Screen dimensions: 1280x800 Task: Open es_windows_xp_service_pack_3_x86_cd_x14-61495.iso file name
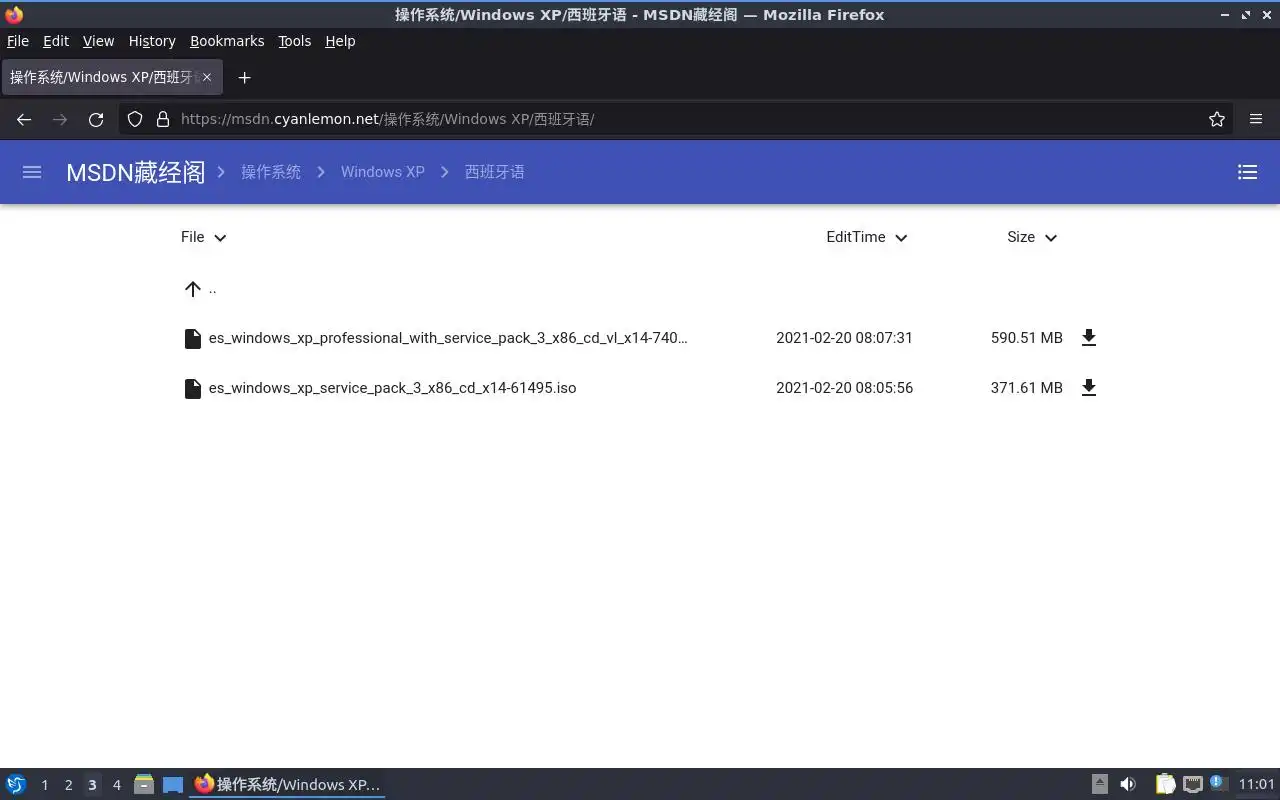pyautogui.click(x=393, y=388)
